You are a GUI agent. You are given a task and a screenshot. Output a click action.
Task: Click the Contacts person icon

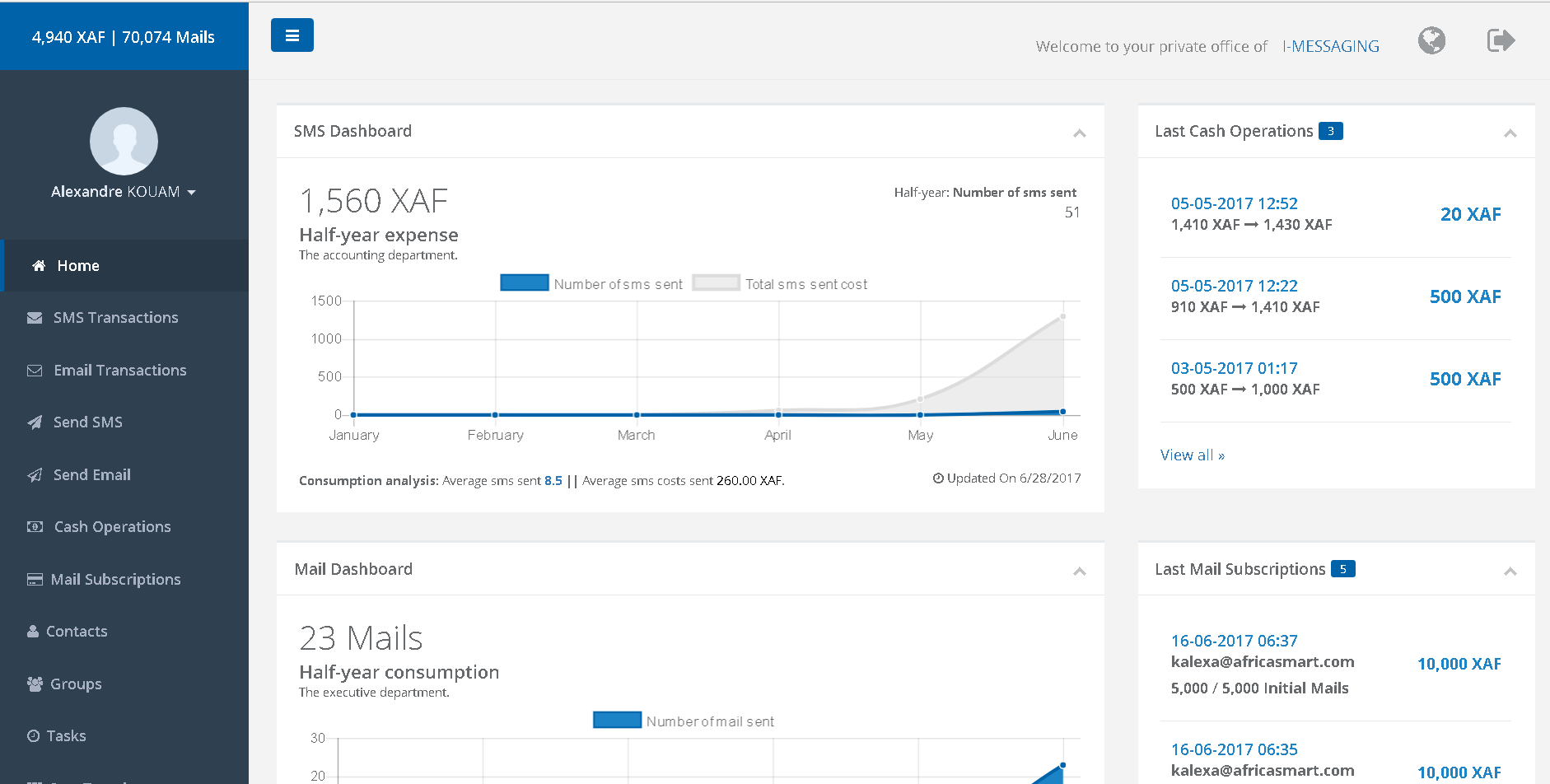[33, 632]
